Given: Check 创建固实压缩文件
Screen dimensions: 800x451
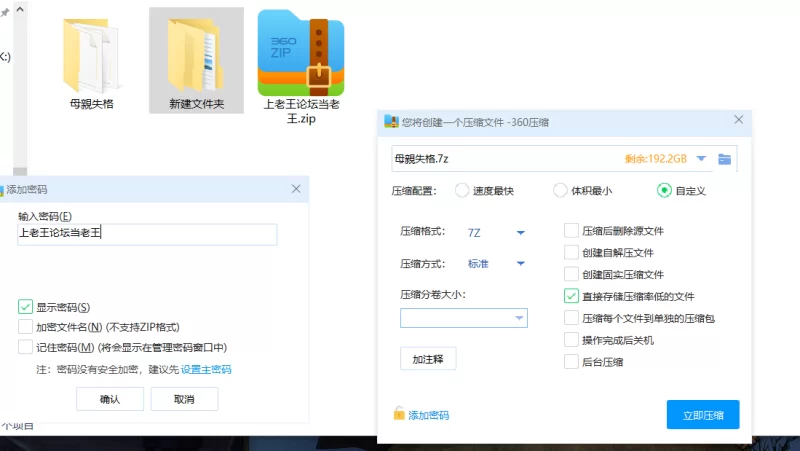Looking at the screenshot, I should (571, 274).
